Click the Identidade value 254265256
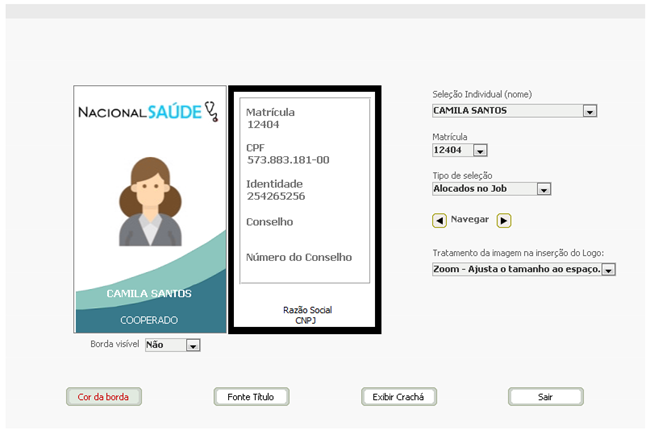Viewport: 650px width, 434px height. [x=276, y=196]
